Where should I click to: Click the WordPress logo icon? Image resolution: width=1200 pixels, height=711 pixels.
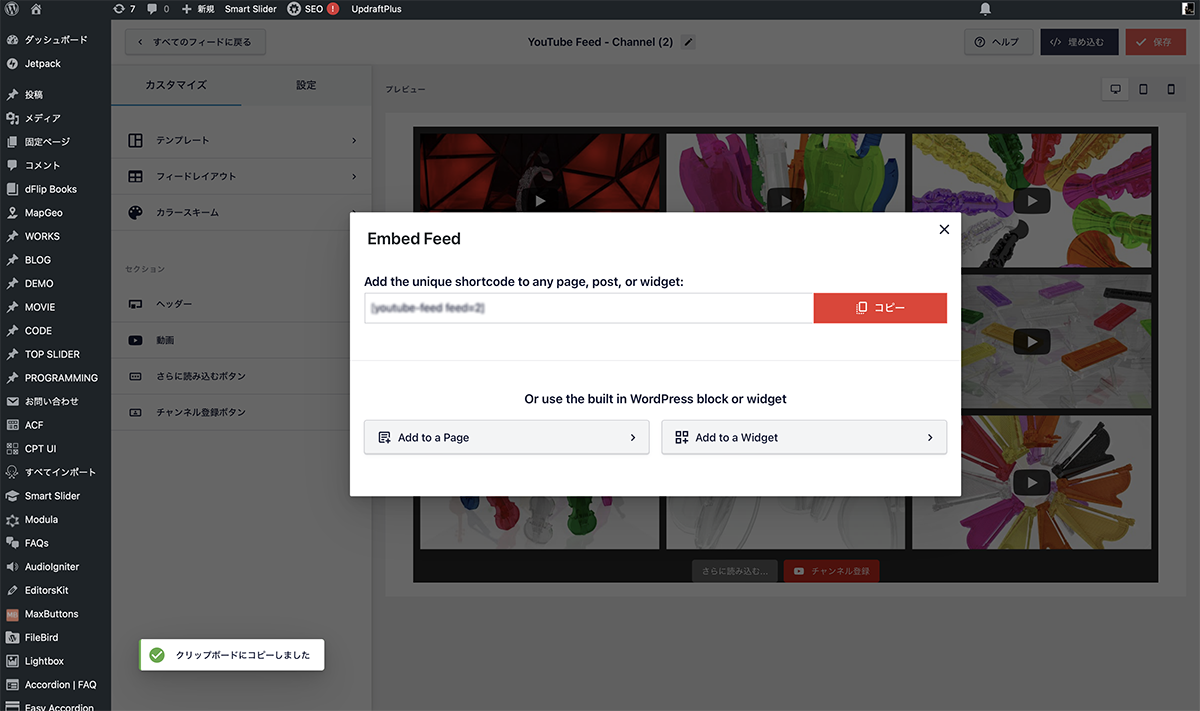pos(12,9)
